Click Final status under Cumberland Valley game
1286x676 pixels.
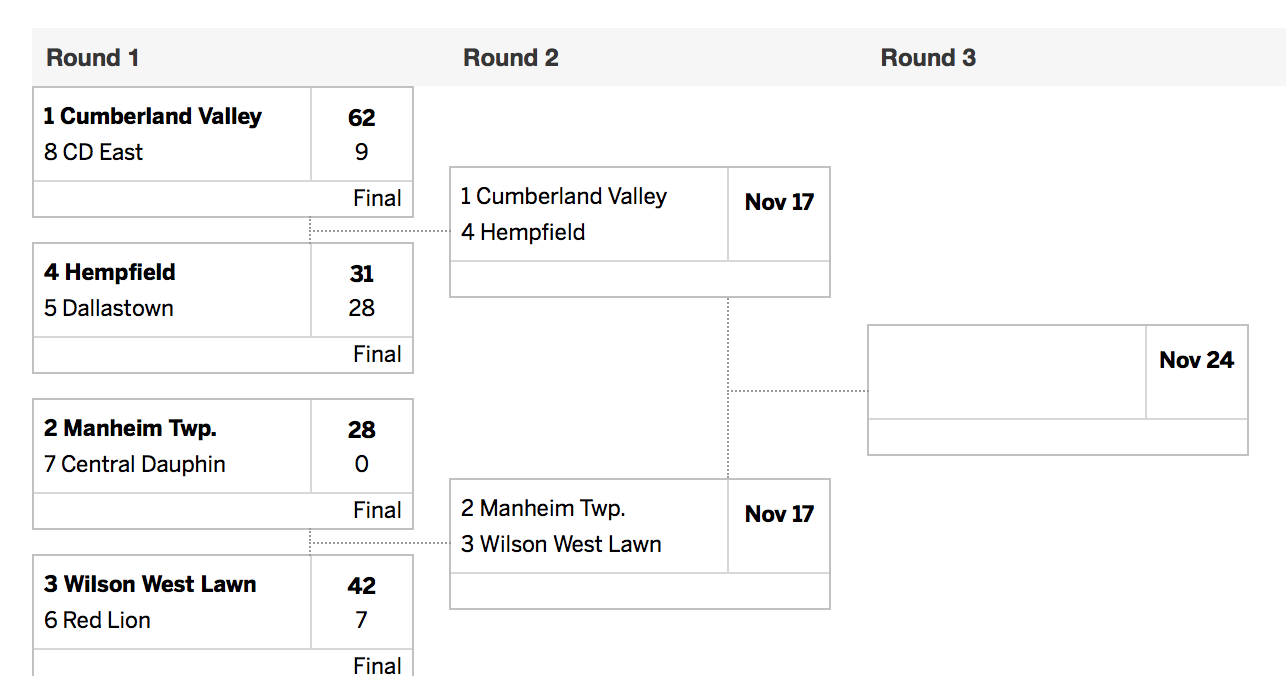tap(377, 198)
